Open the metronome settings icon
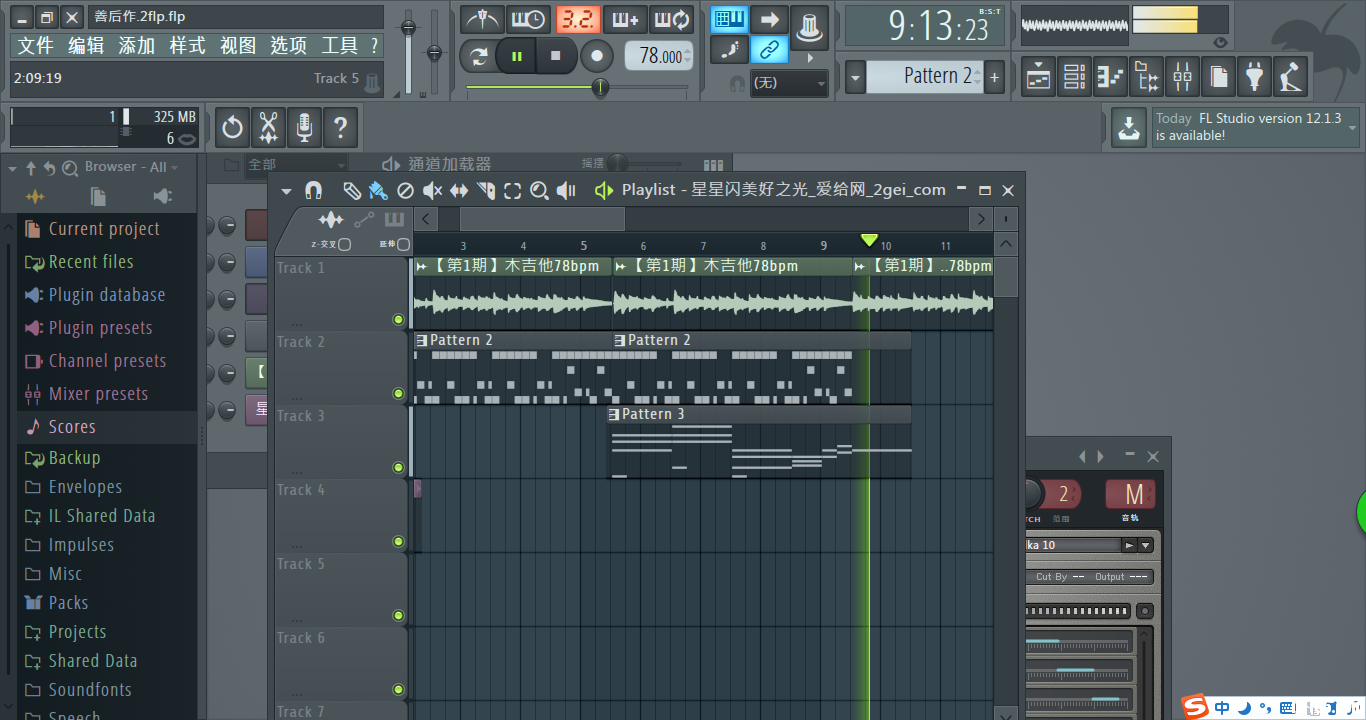Image resolution: width=1366 pixels, height=720 pixels. point(483,19)
